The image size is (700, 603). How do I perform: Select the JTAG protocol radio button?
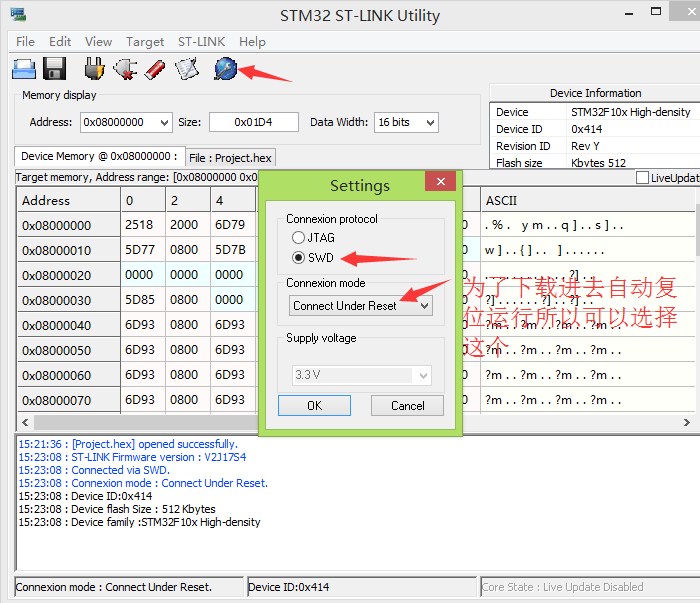(x=298, y=238)
